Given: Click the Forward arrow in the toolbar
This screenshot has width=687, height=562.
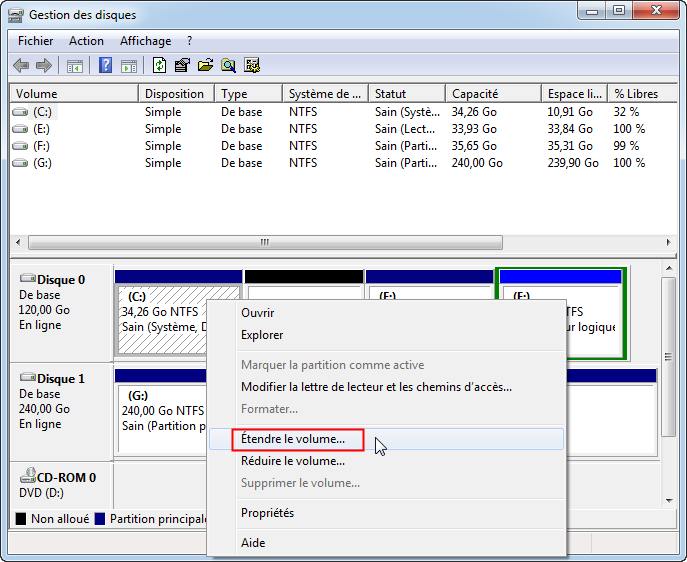Looking at the screenshot, I should [44, 66].
